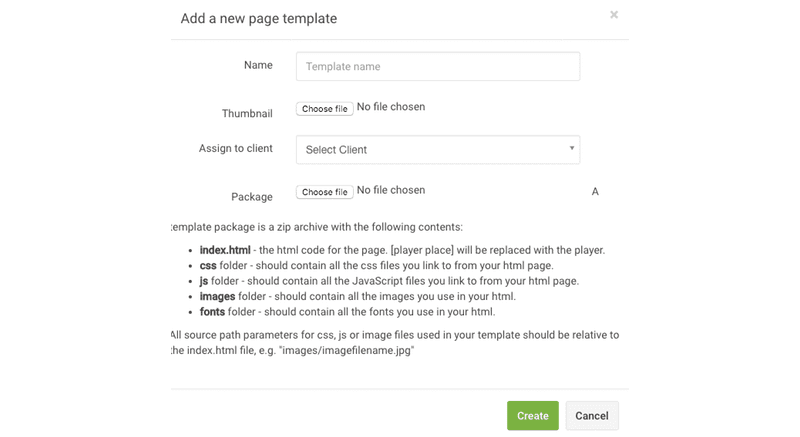Click the bold fonts folder list item

pyautogui.click(x=213, y=313)
